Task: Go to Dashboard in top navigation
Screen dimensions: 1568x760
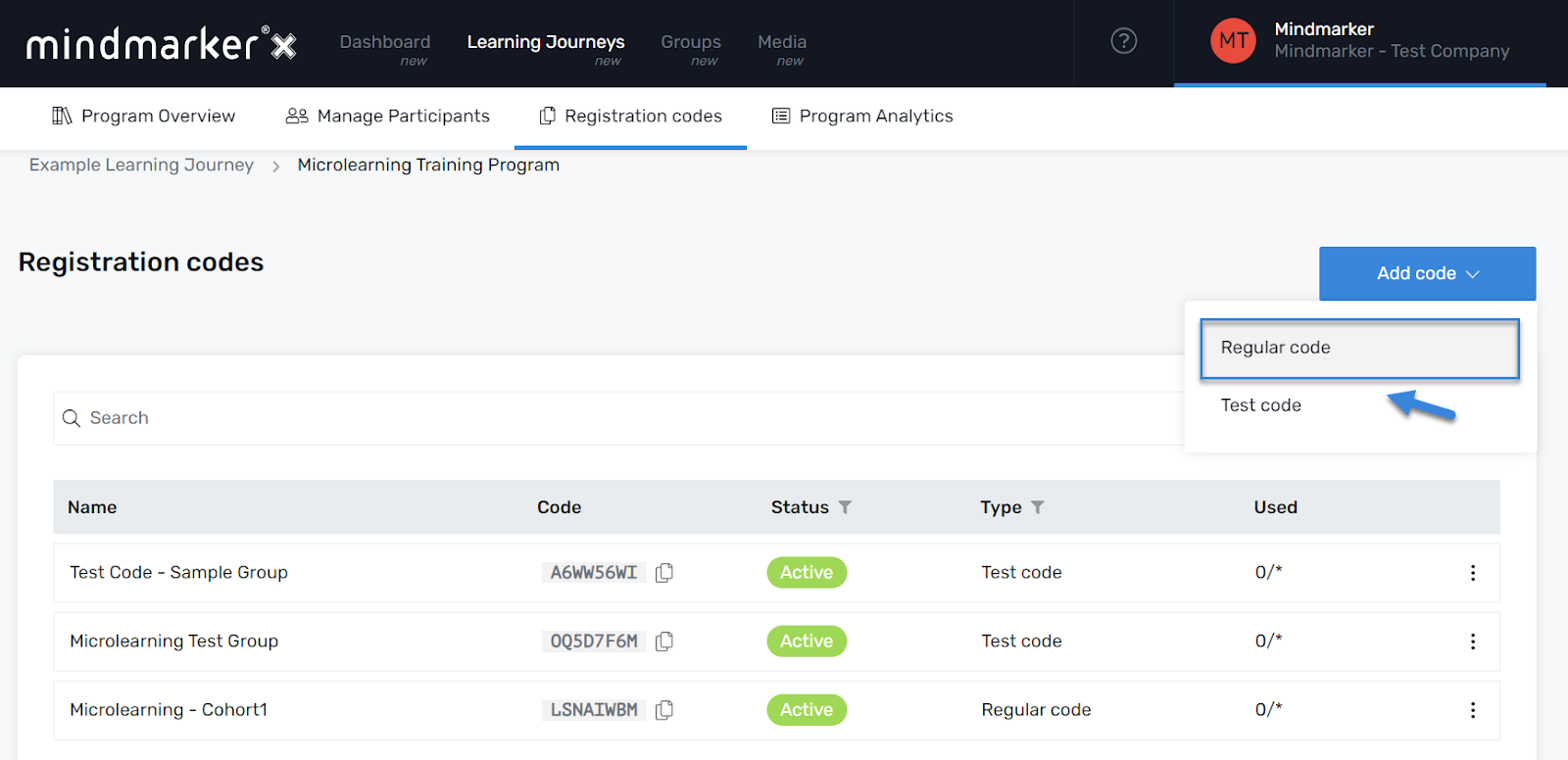Action: pos(385,42)
